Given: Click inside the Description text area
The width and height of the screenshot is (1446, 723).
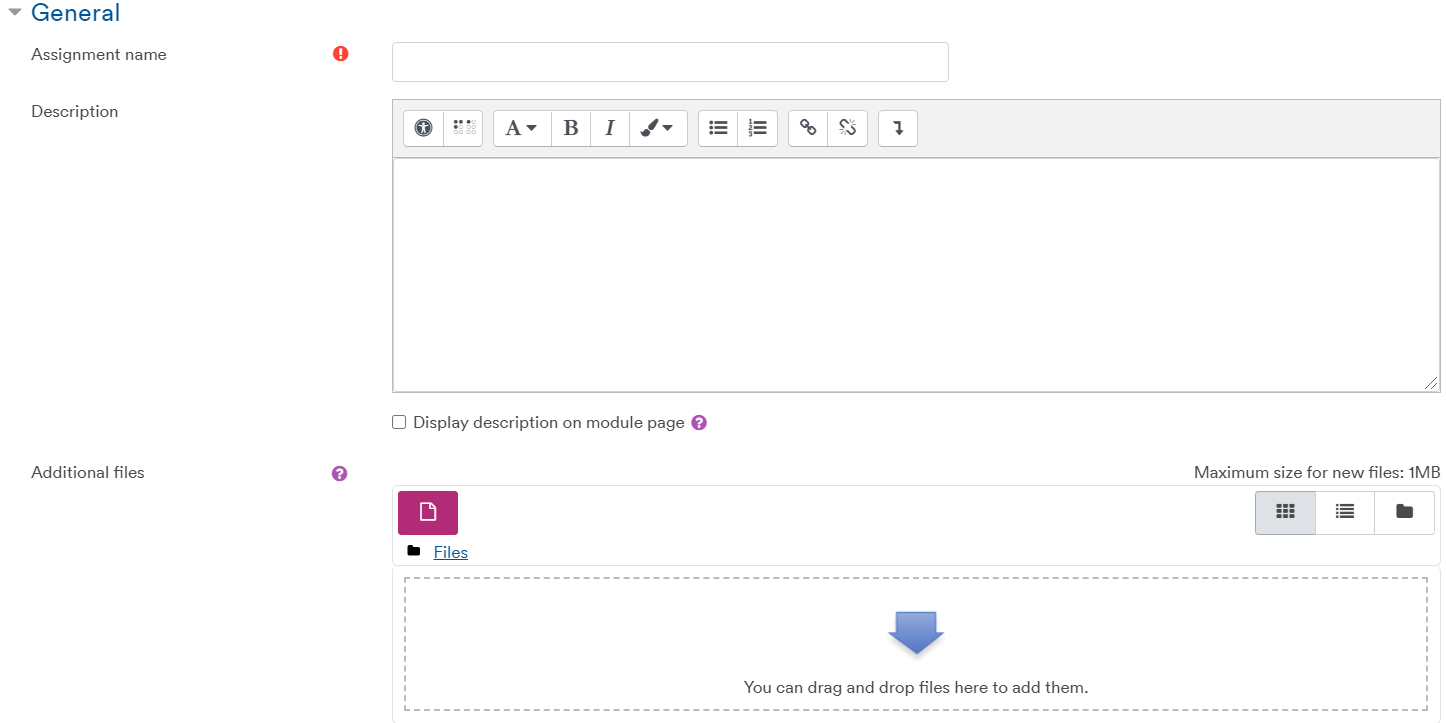Looking at the screenshot, I should pyautogui.click(x=916, y=275).
